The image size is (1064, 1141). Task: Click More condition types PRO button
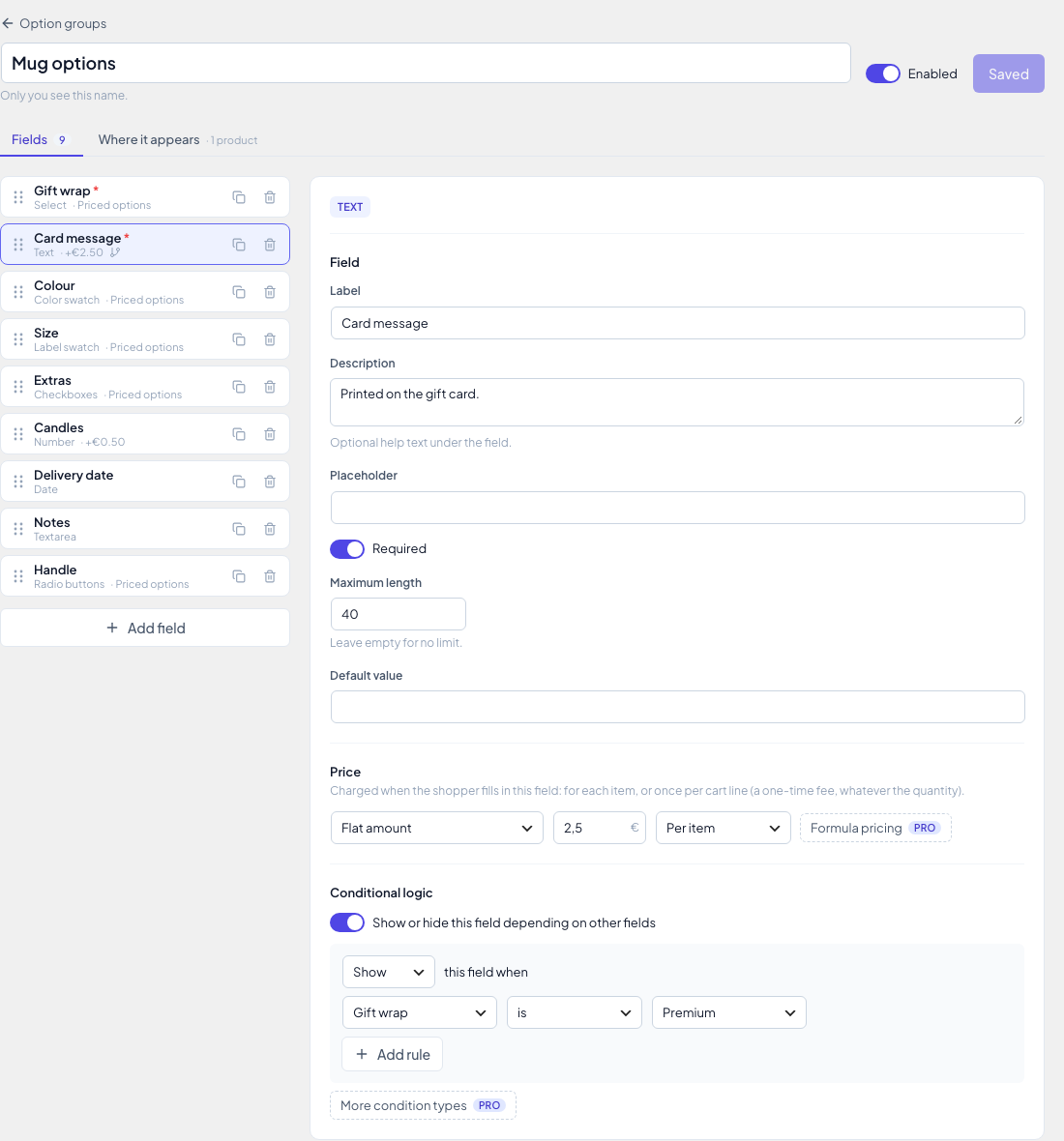pyautogui.click(x=423, y=1105)
